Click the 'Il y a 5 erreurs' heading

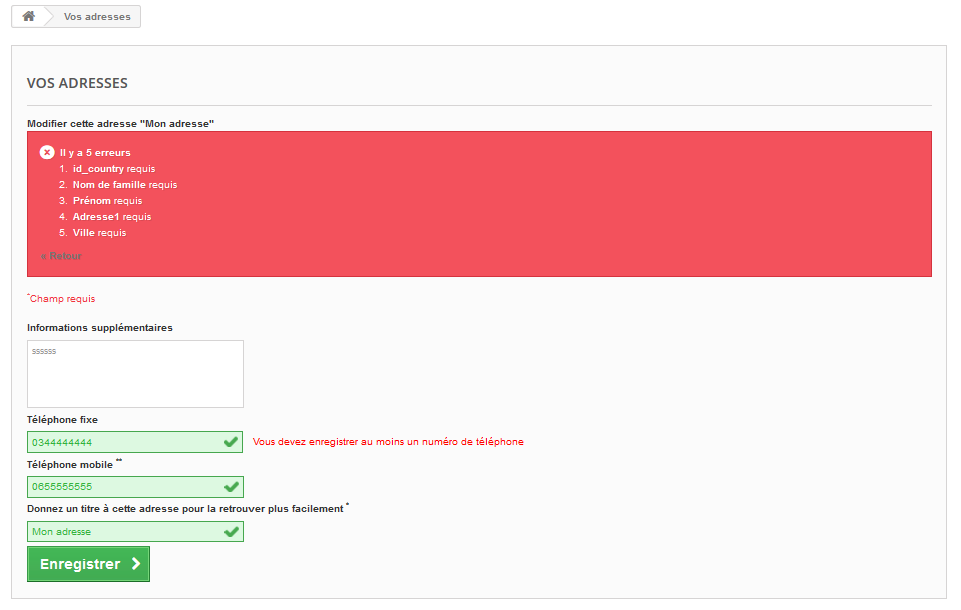[x=95, y=153]
